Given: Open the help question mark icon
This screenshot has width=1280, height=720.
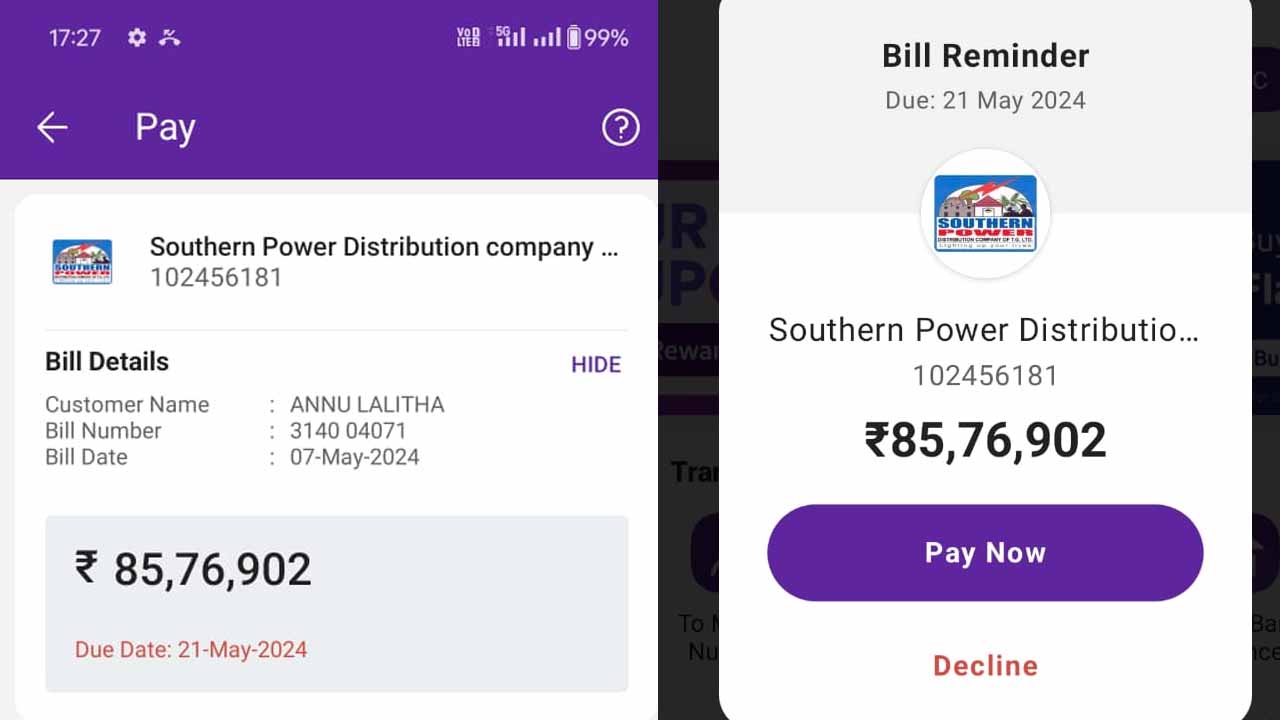Looking at the screenshot, I should point(620,128).
